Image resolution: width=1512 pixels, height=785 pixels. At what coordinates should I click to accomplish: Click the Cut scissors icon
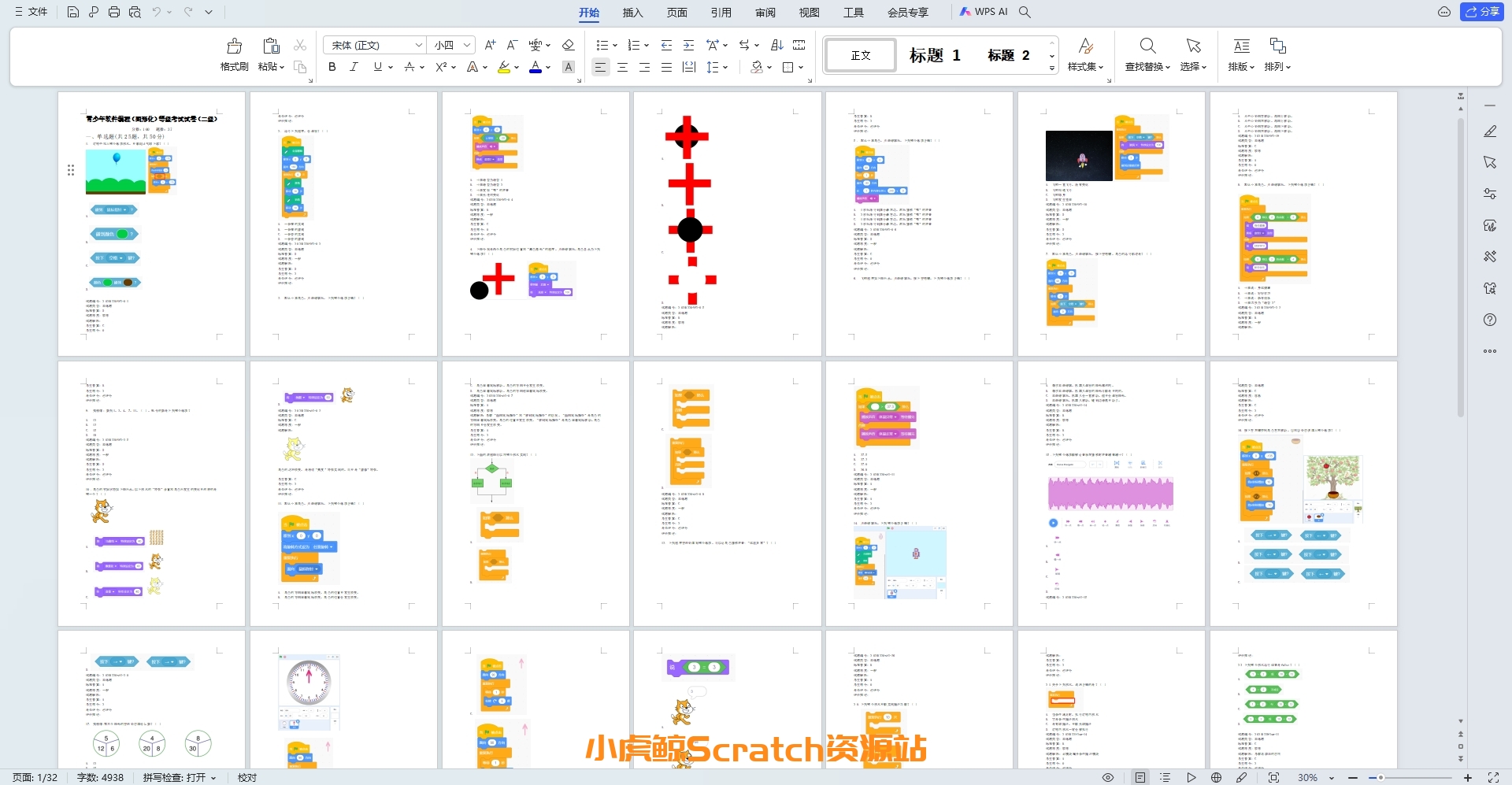point(300,46)
